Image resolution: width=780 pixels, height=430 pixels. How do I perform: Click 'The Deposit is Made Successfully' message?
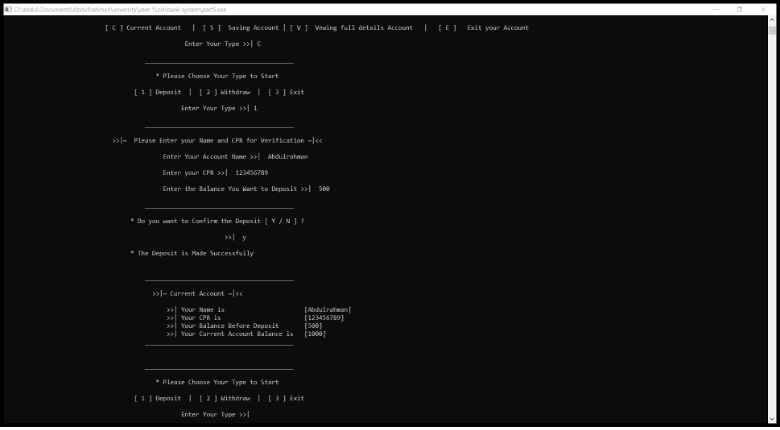tap(192, 253)
